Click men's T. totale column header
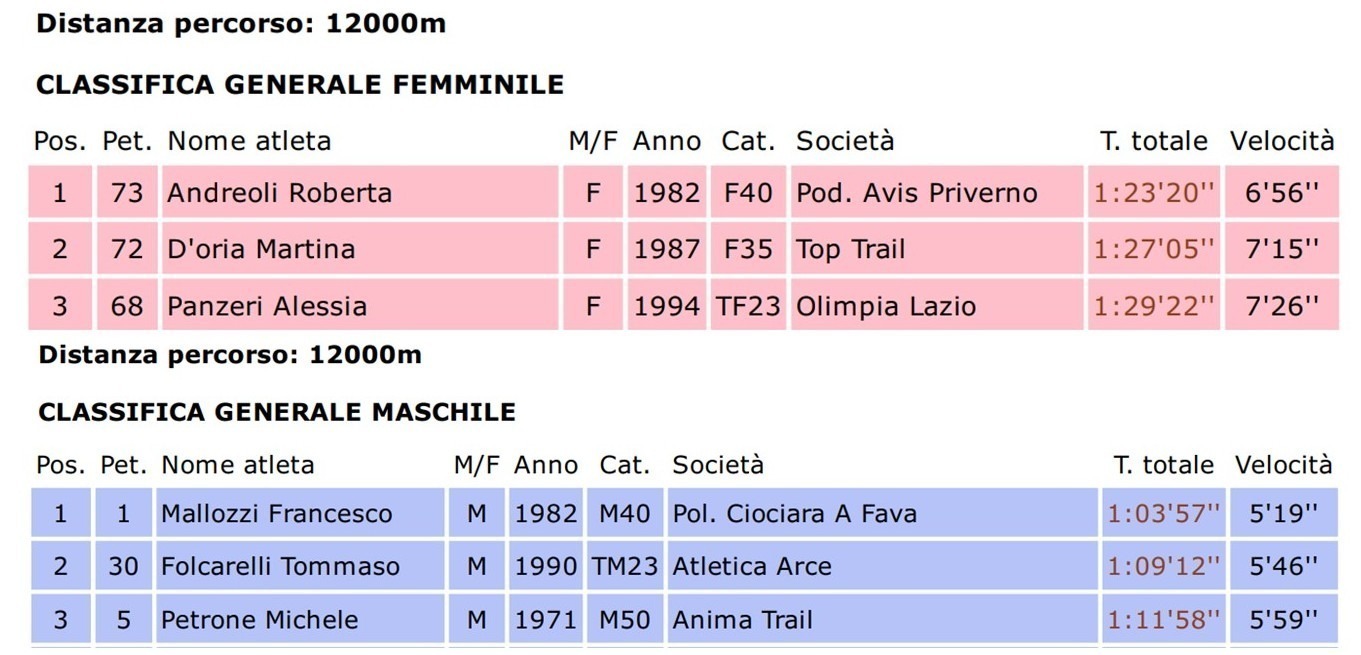This screenshot has width=1361, height=655. coord(1164,465)
